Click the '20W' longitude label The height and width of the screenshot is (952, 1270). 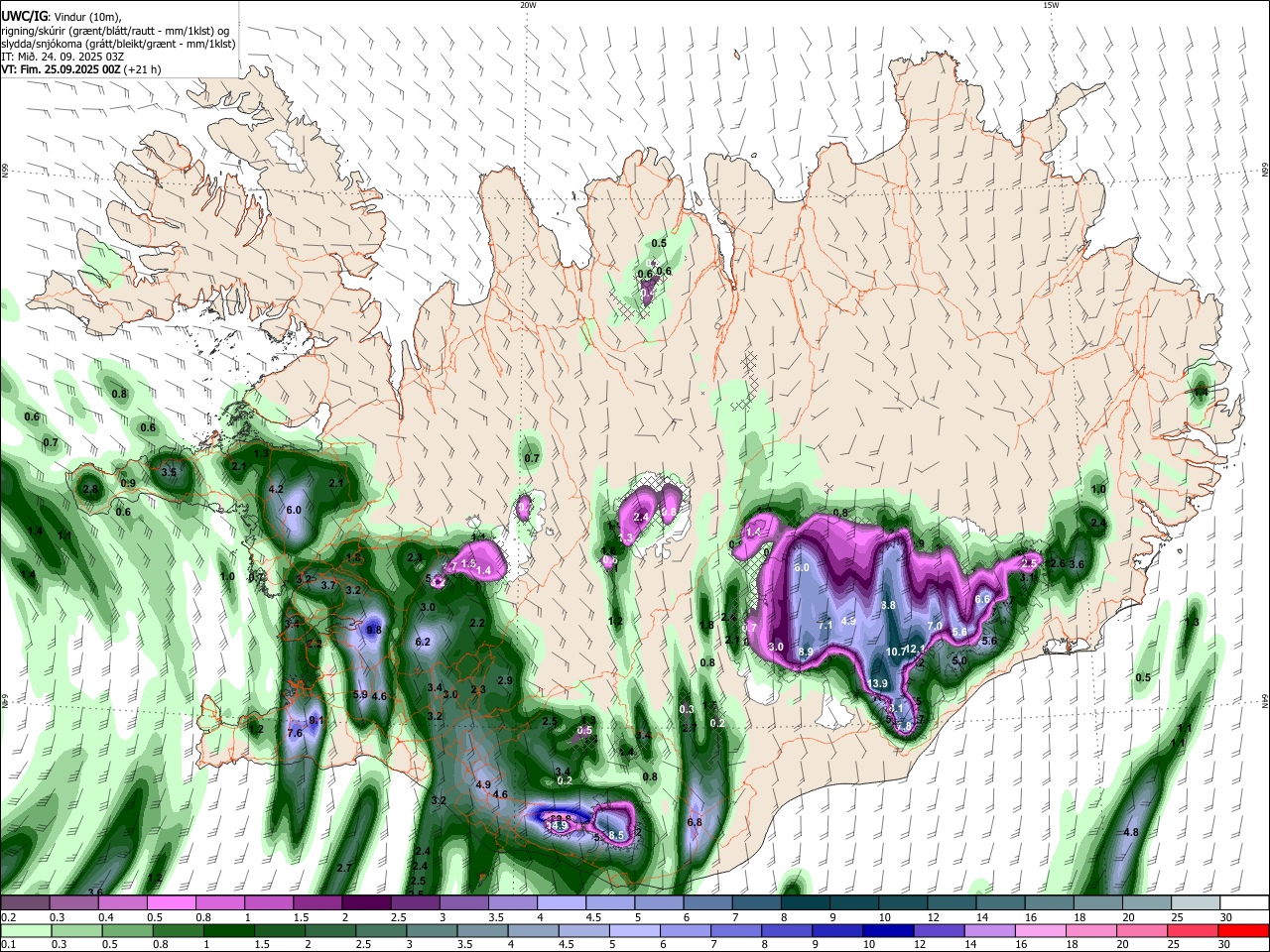click(528, 5)
